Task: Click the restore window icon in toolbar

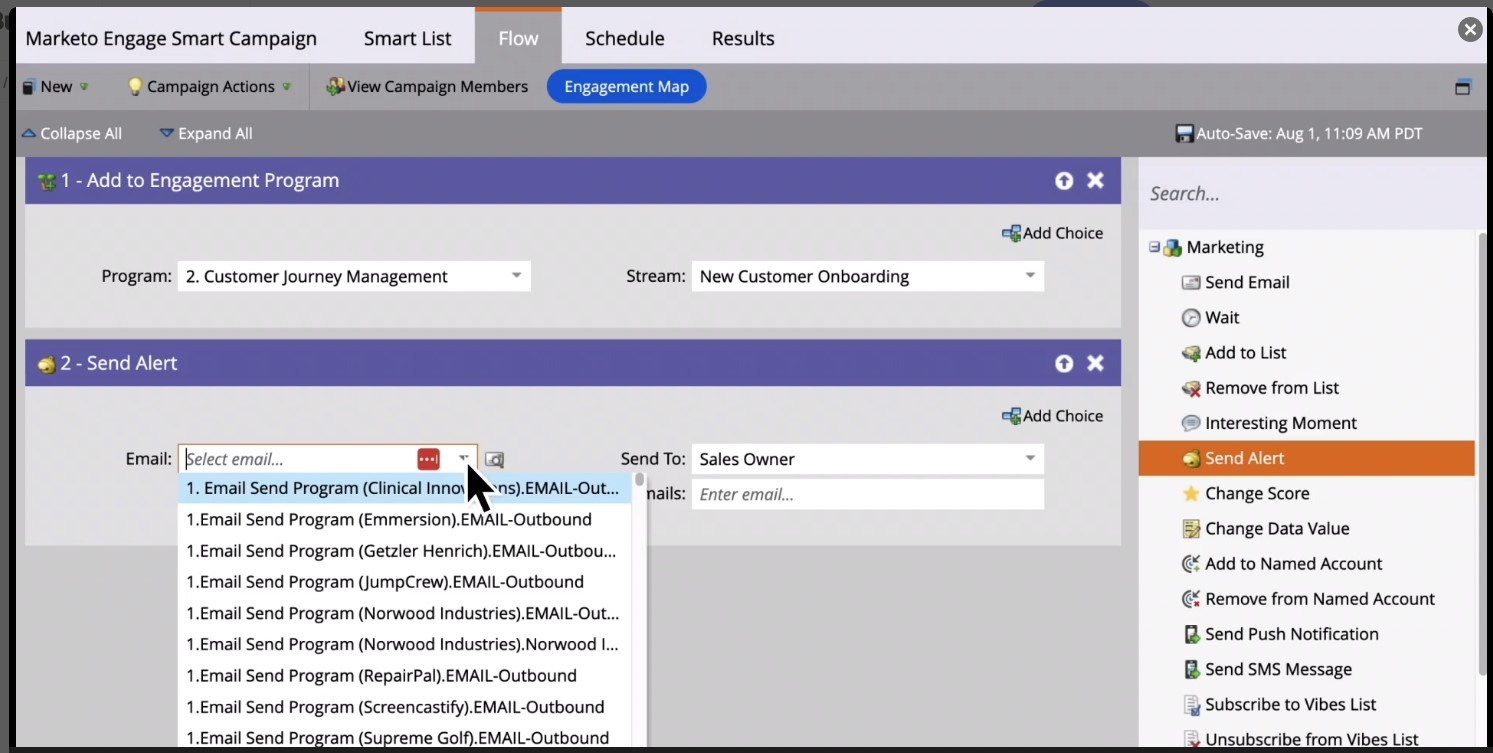Action: 1463,87
